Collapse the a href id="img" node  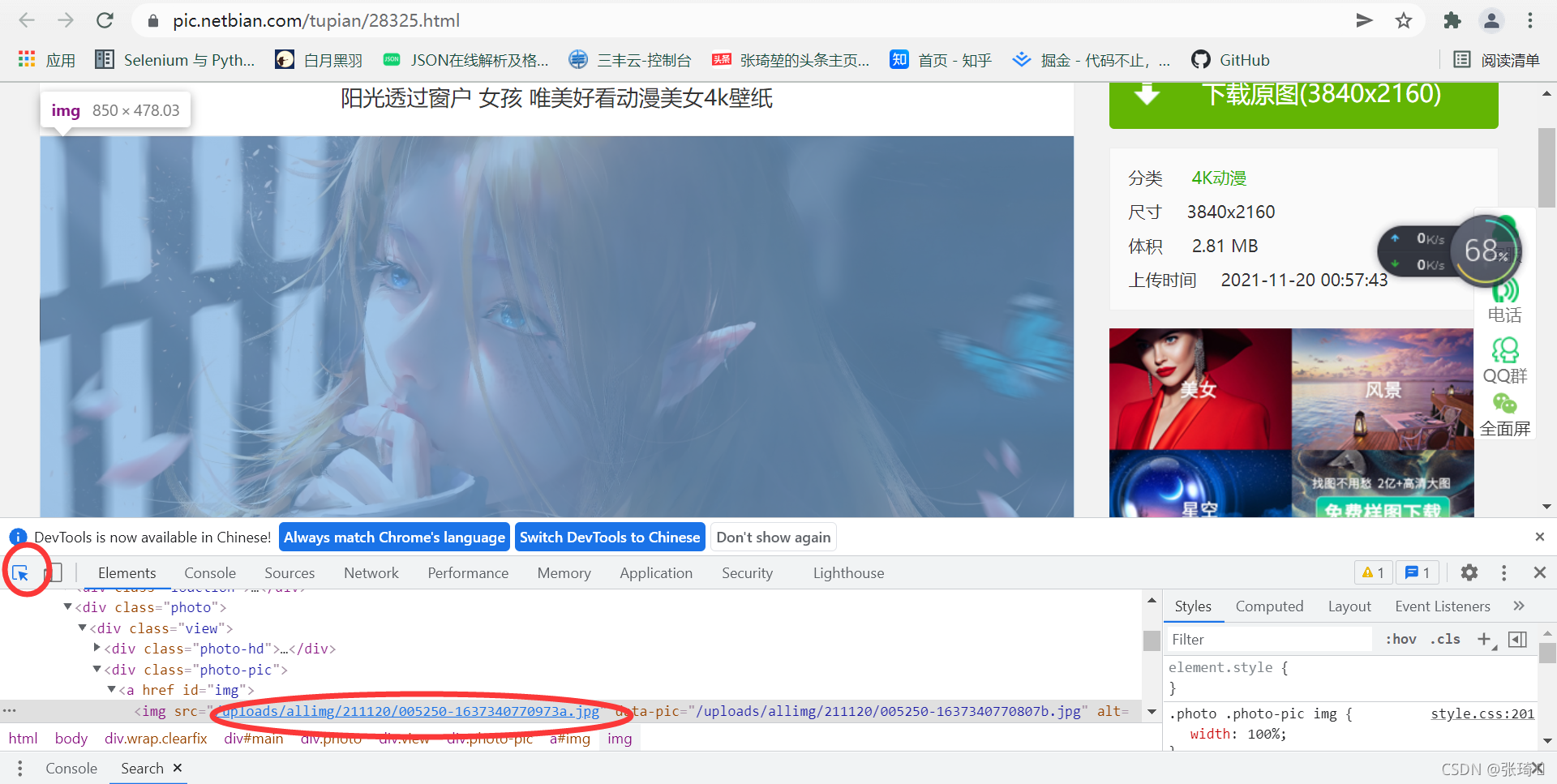111,689
